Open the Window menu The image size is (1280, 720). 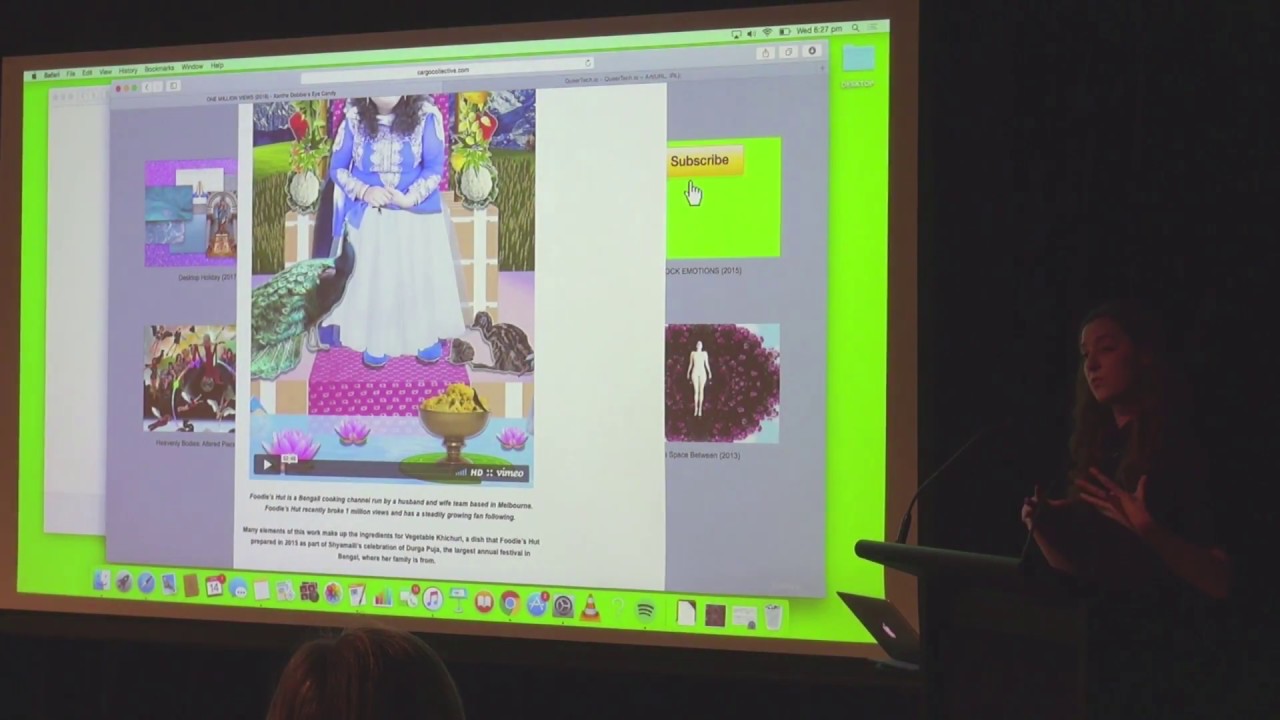tap(192, 67)
